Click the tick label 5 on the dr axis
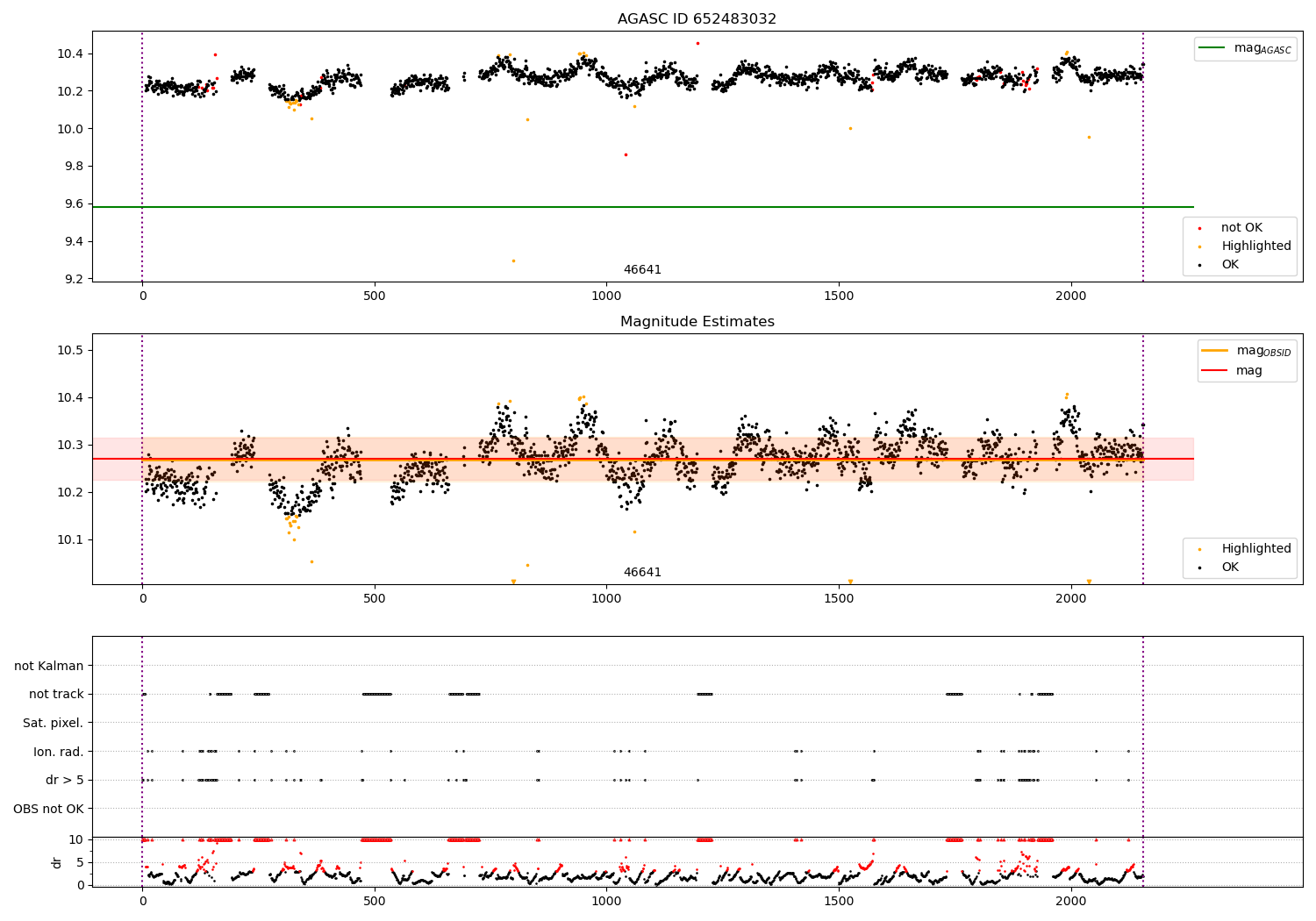Image resolution: width=1316 pixels, height=921 pixels. pyautogui.click(x=81, y=862)
